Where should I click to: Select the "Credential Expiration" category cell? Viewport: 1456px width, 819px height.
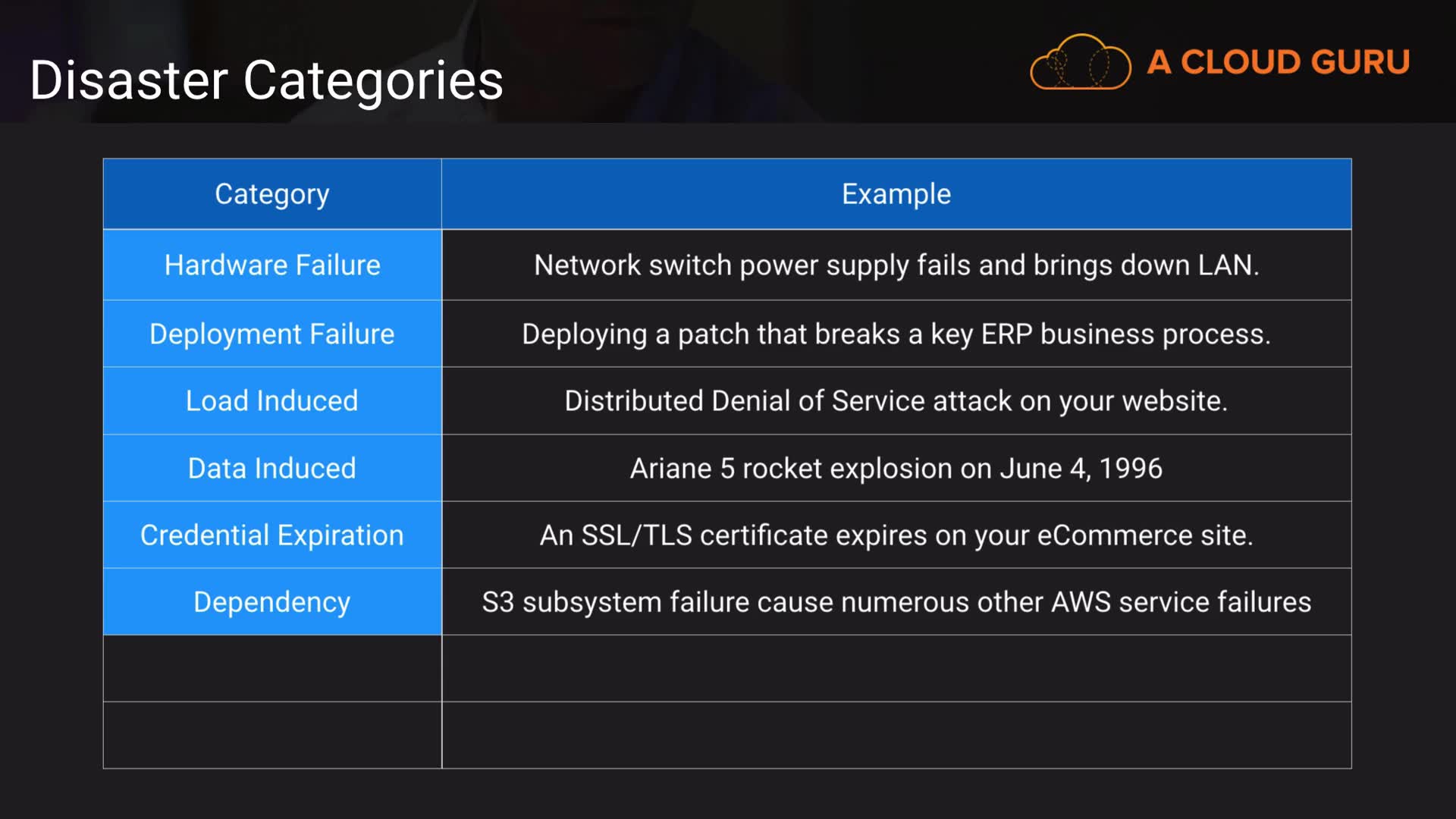tap(272, 535)
